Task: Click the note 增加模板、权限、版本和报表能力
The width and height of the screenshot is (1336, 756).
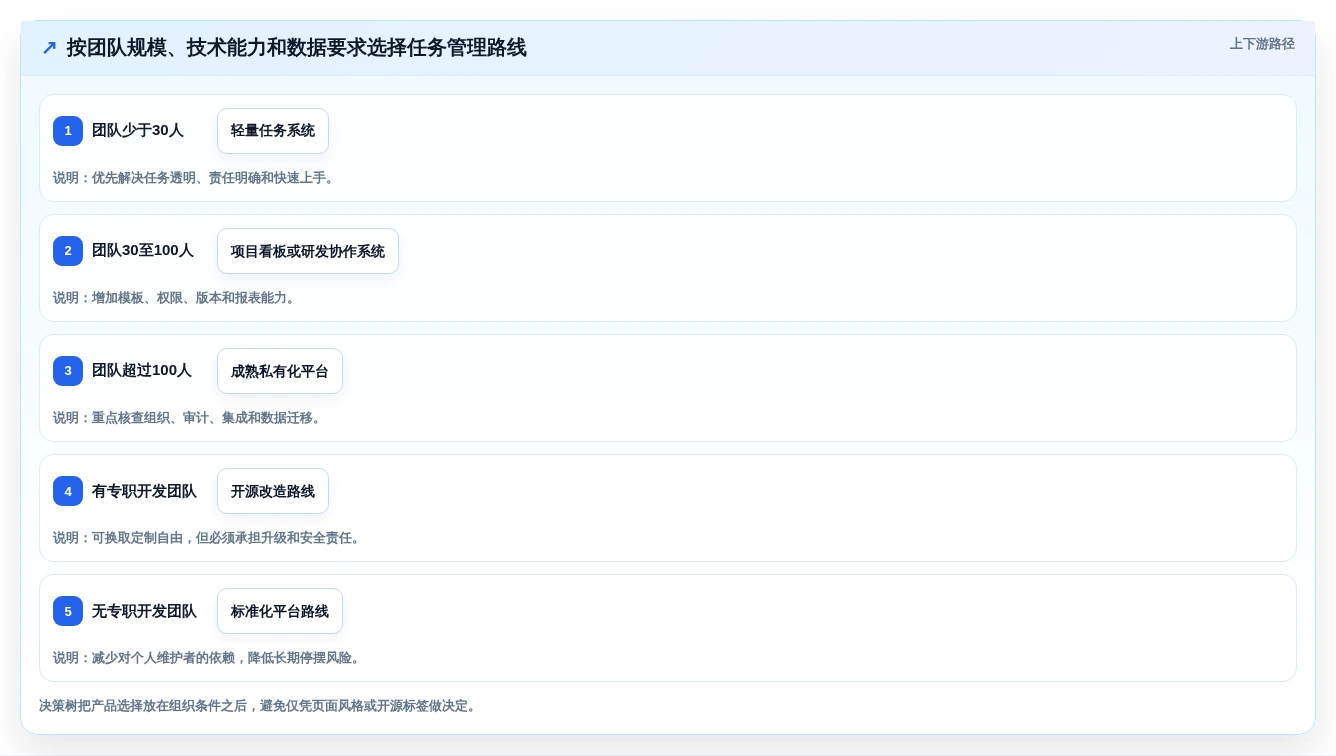Action: click(176, 298)
